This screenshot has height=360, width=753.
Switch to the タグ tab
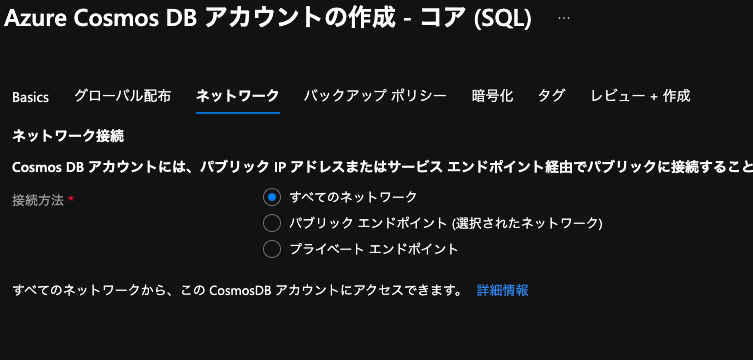click(x=551, y=96)
